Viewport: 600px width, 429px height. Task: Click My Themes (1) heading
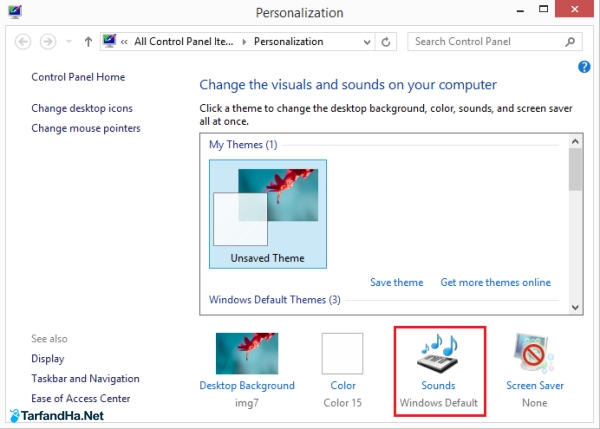[x=243, y=145]
